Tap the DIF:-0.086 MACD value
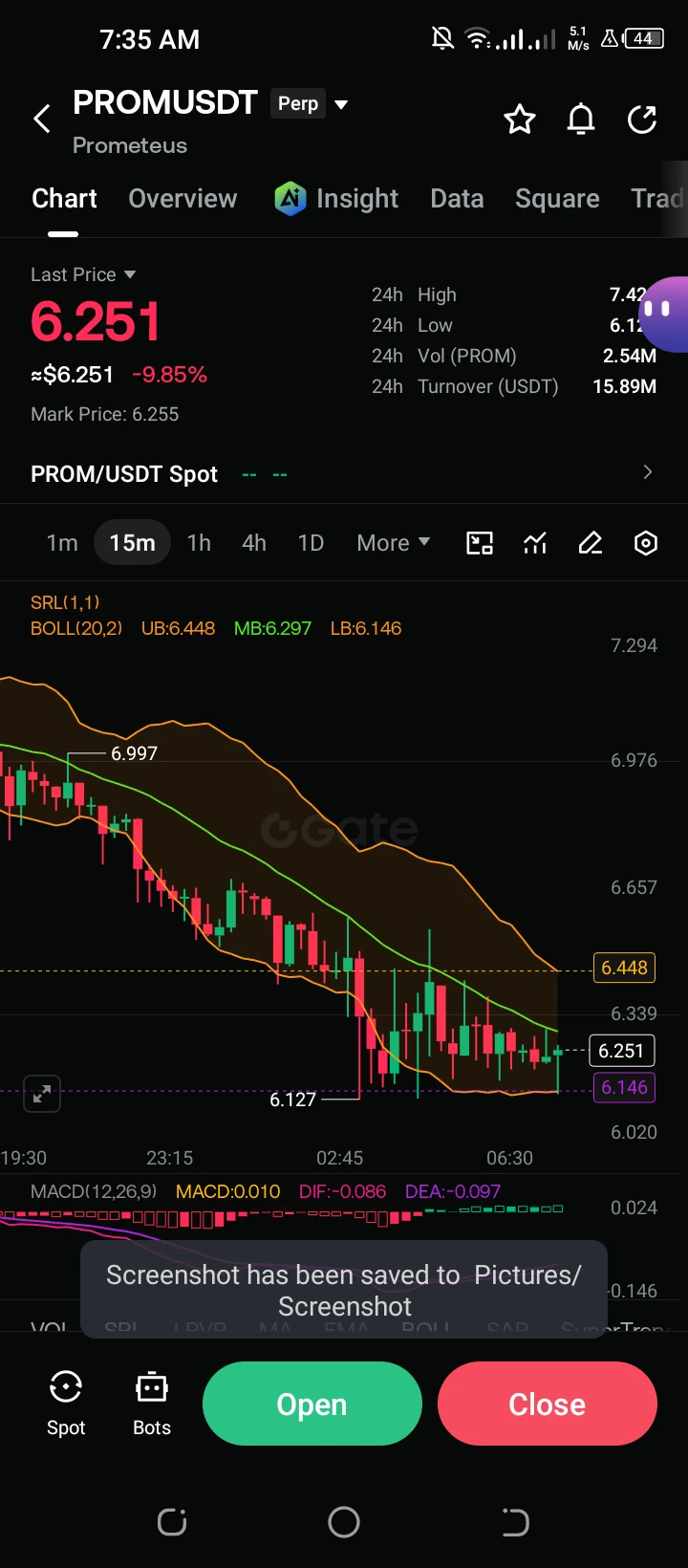 pos(342,1191)
